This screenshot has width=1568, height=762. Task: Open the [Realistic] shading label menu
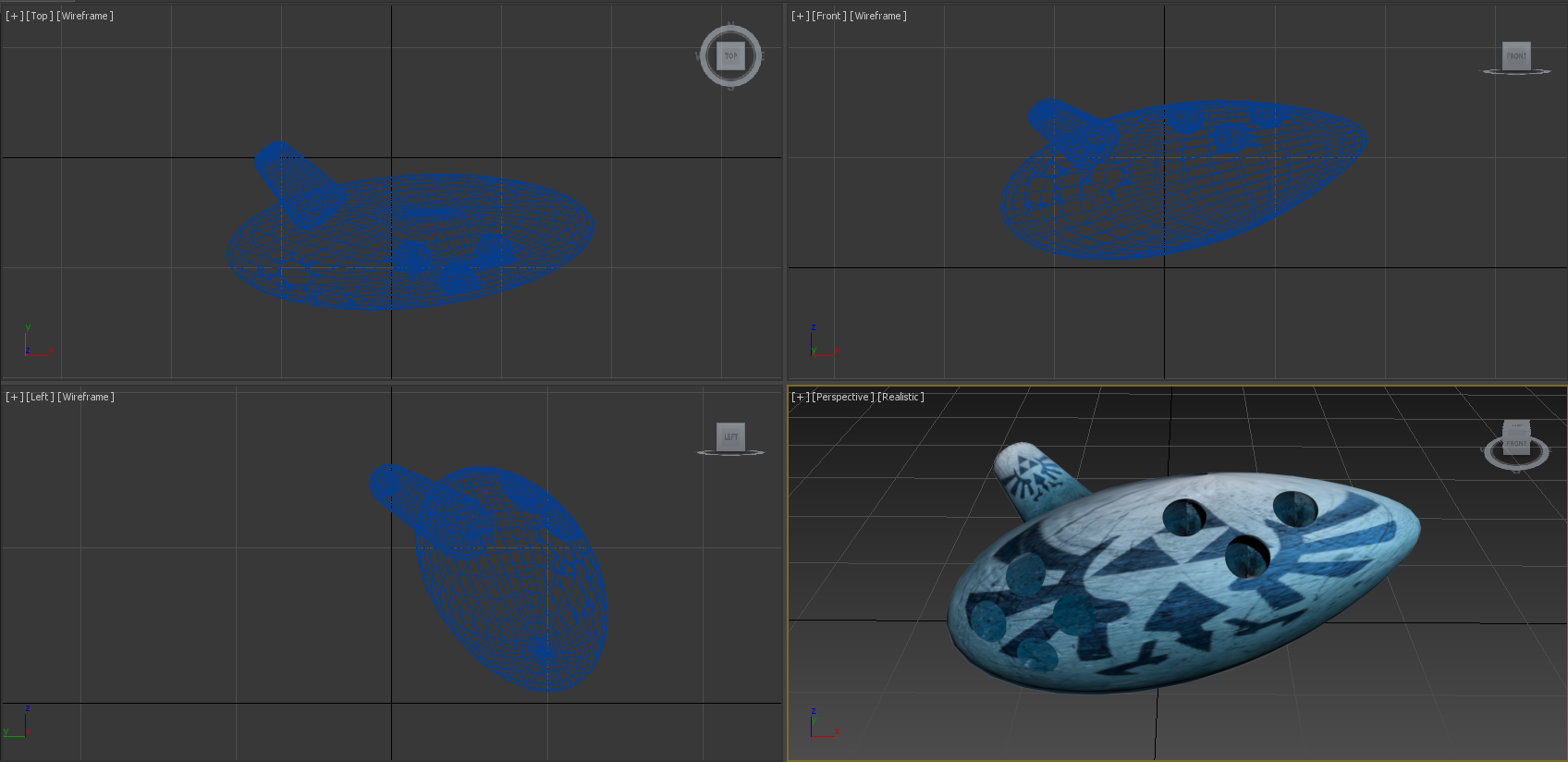point(900,397)
